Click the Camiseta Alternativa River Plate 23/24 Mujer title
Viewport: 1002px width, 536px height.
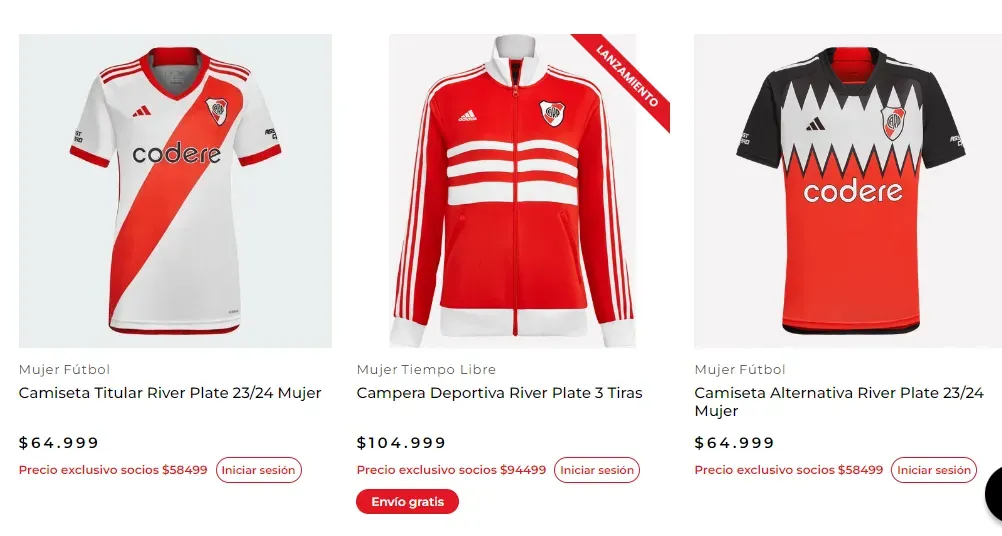839,401
